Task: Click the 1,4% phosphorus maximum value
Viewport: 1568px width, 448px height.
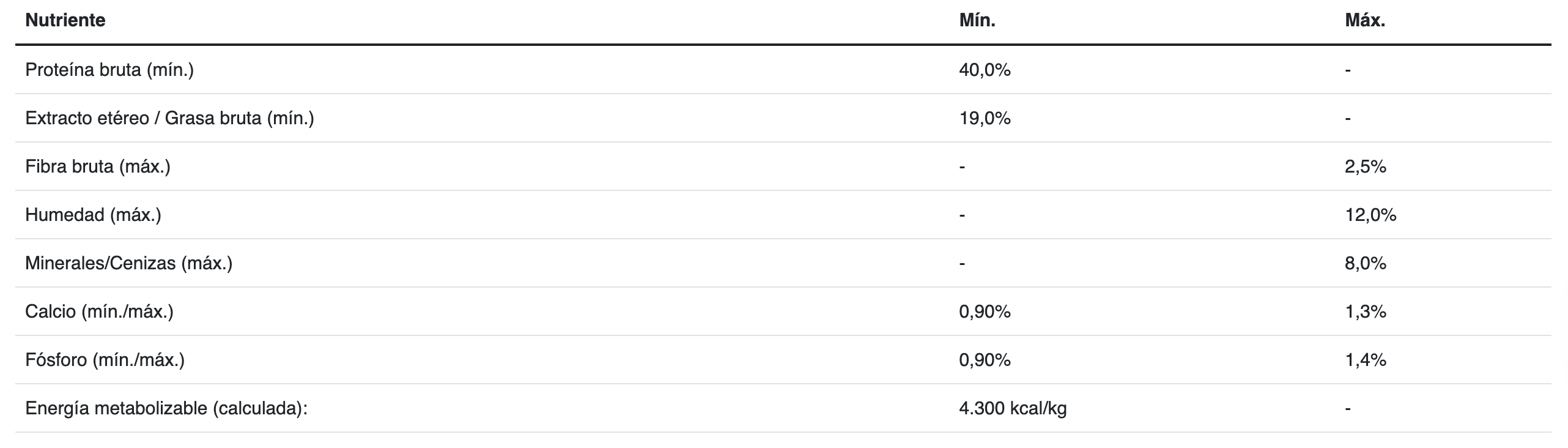Action: (1365, 360)
